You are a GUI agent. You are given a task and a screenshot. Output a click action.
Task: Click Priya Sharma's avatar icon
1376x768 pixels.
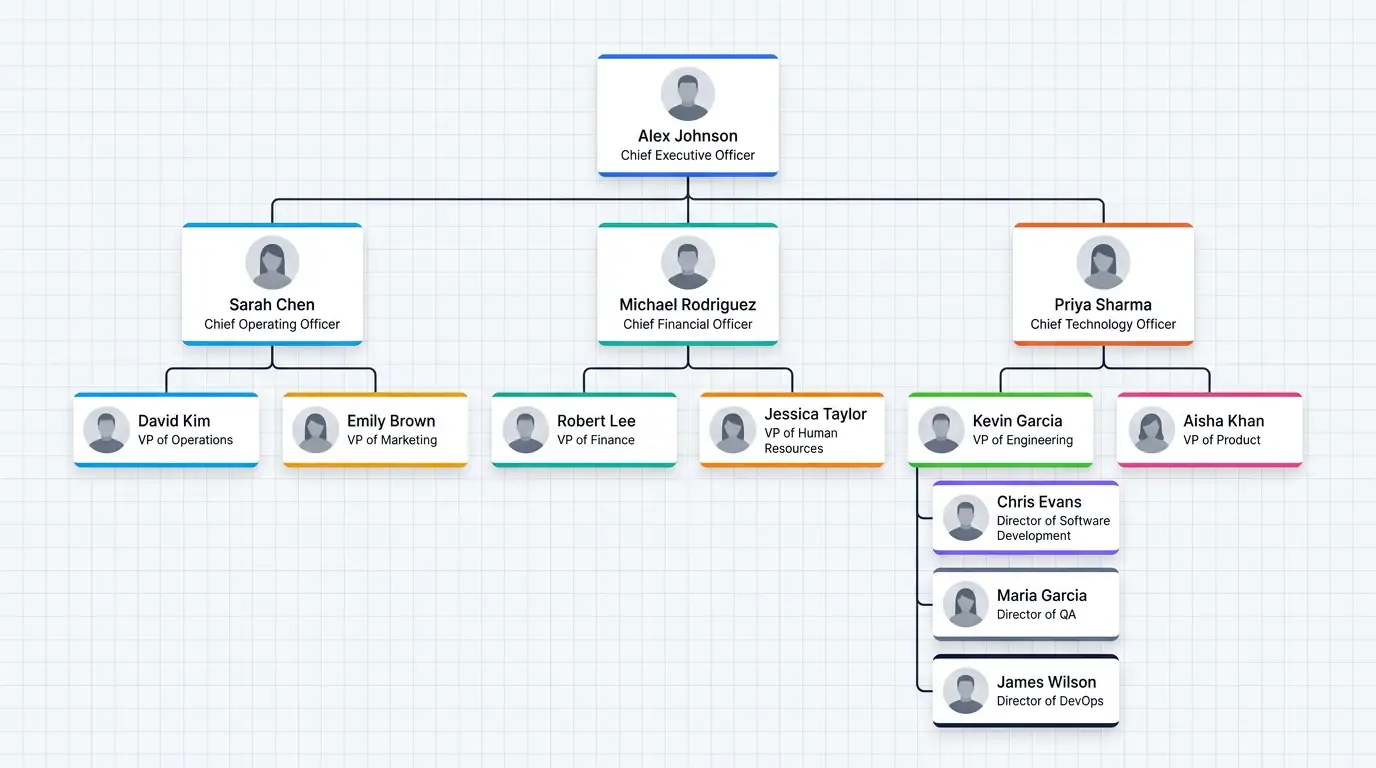(1103, 263)
